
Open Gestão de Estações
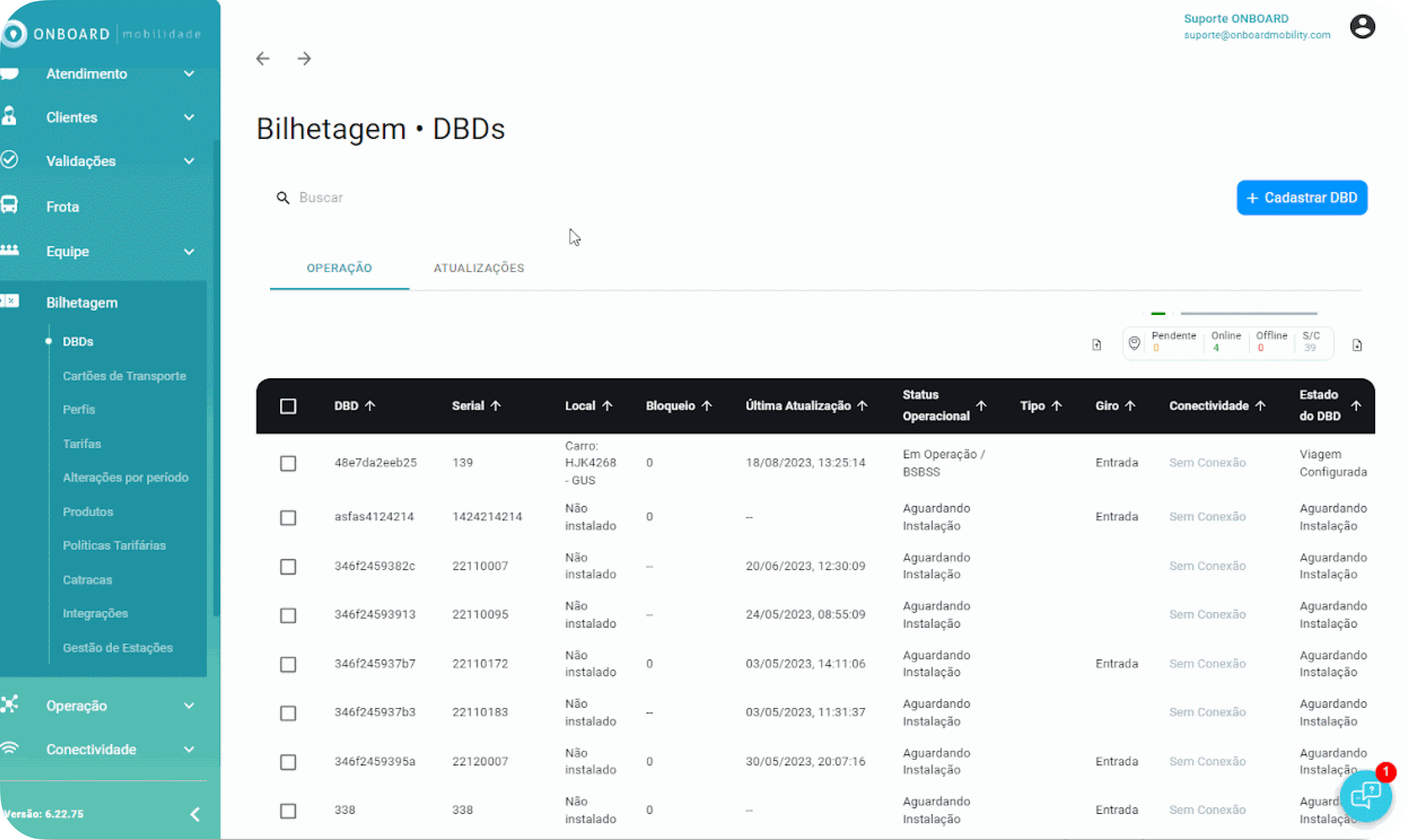coord(118,648)
